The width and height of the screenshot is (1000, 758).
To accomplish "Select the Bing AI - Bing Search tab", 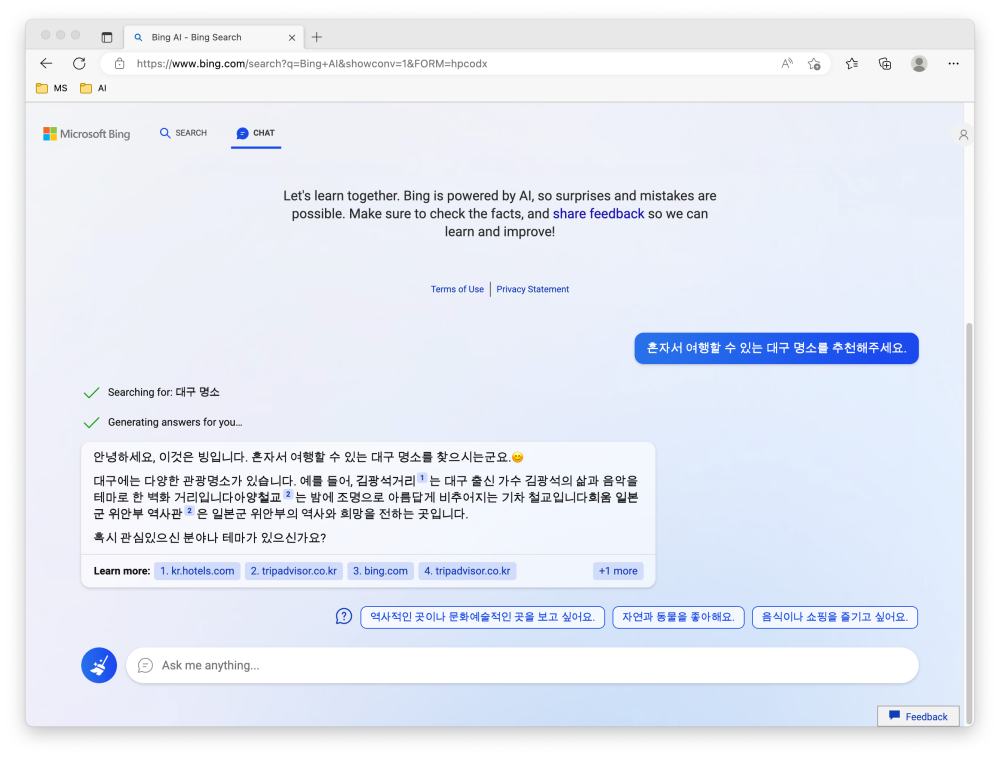I will (x=214, y=37).
